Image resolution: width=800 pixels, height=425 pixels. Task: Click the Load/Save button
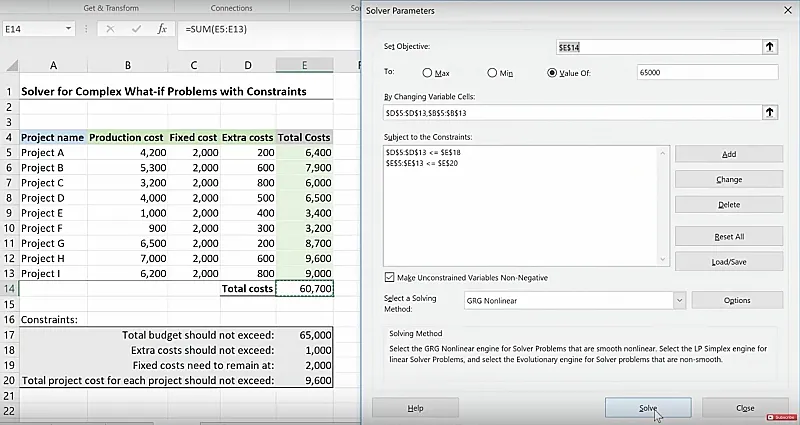728,261
